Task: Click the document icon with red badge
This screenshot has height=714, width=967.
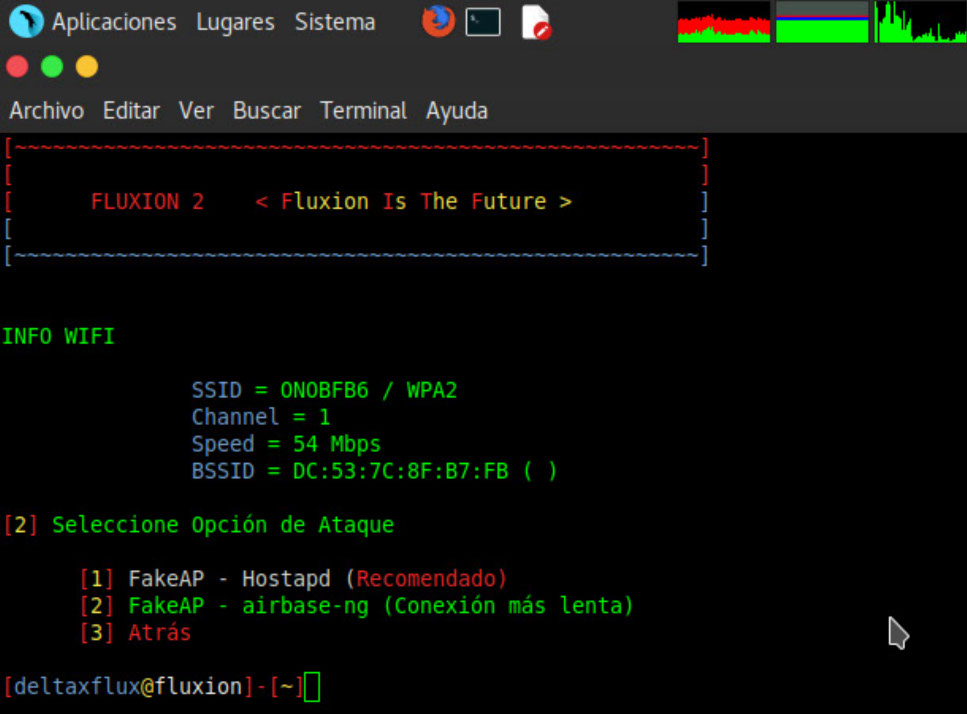Action: [x=536, y=22]
